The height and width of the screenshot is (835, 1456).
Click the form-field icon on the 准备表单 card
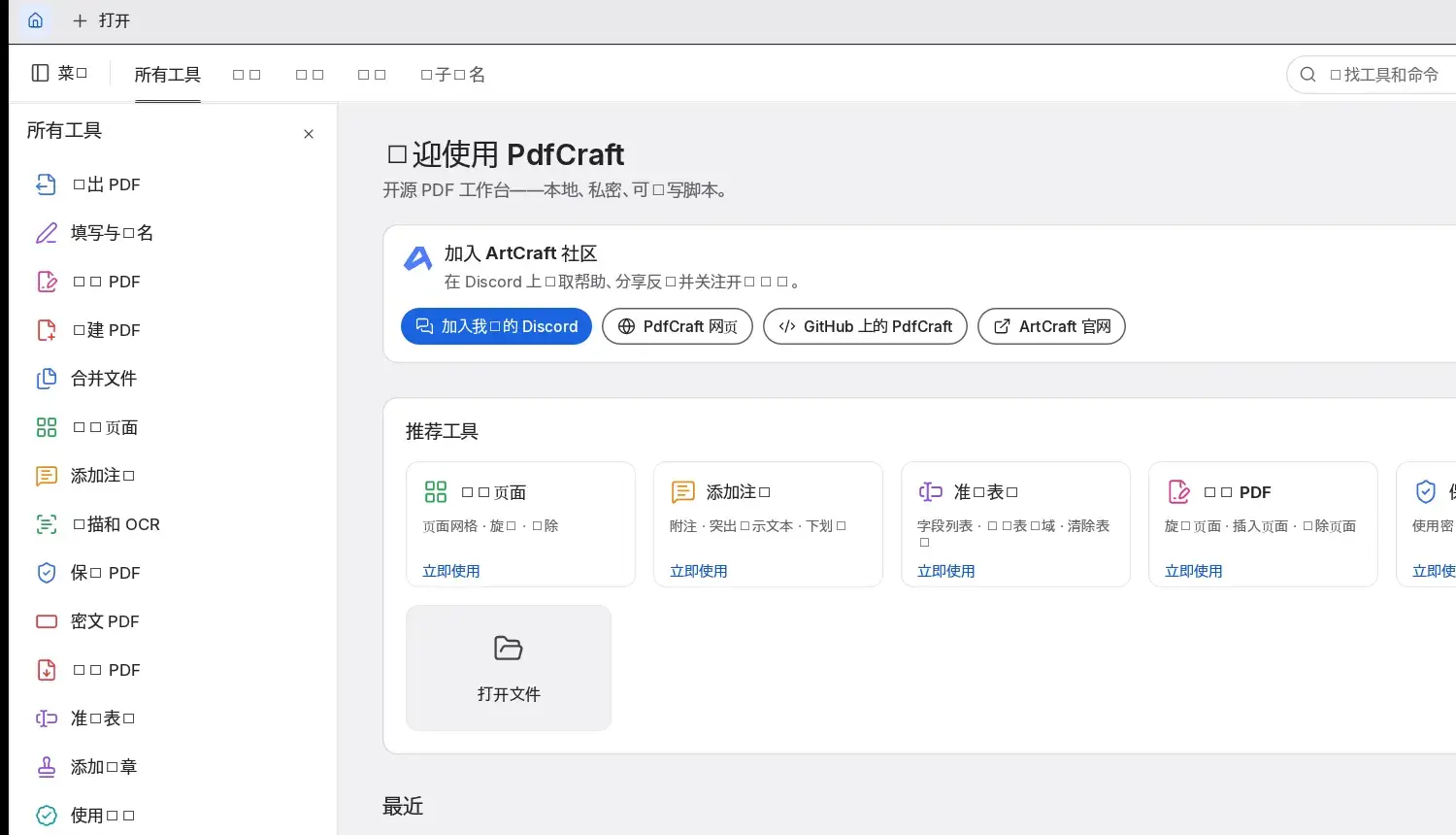coord(931,492)
